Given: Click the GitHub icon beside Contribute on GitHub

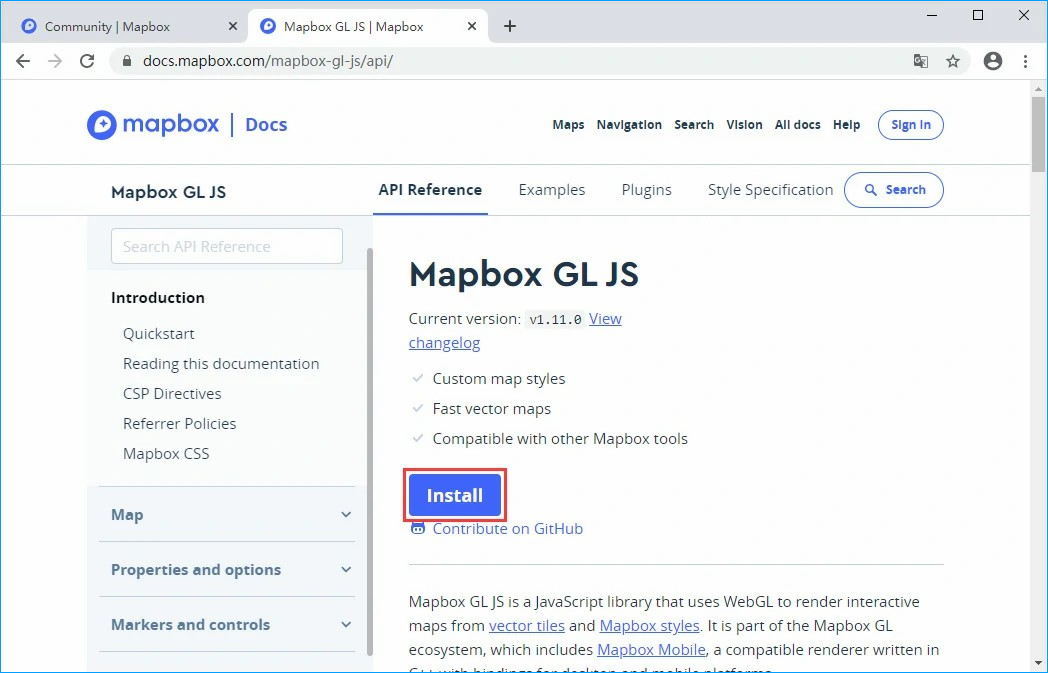Looking at the screenshot, I should [417, 528].
